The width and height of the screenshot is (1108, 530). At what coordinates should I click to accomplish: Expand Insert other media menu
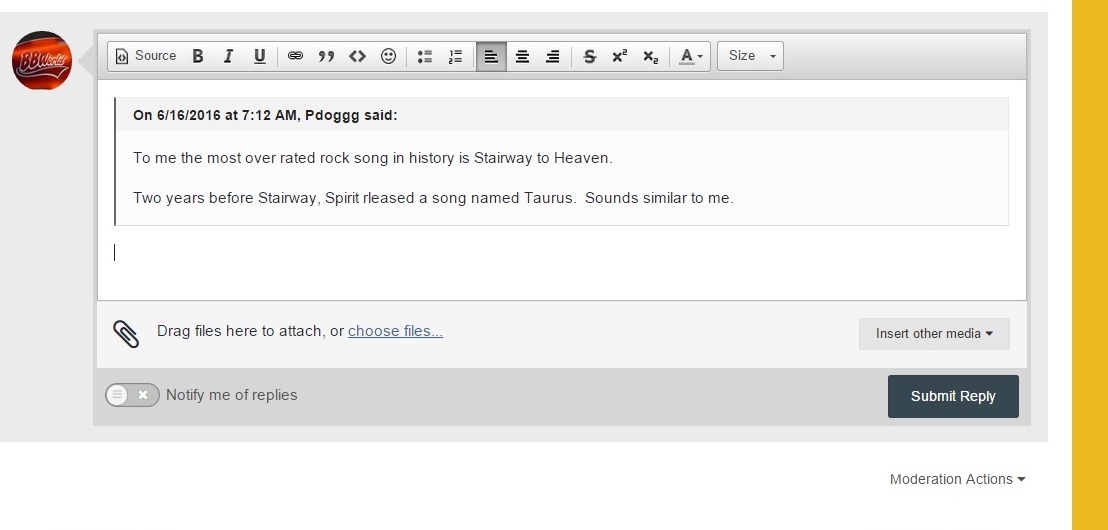(934, 334)
